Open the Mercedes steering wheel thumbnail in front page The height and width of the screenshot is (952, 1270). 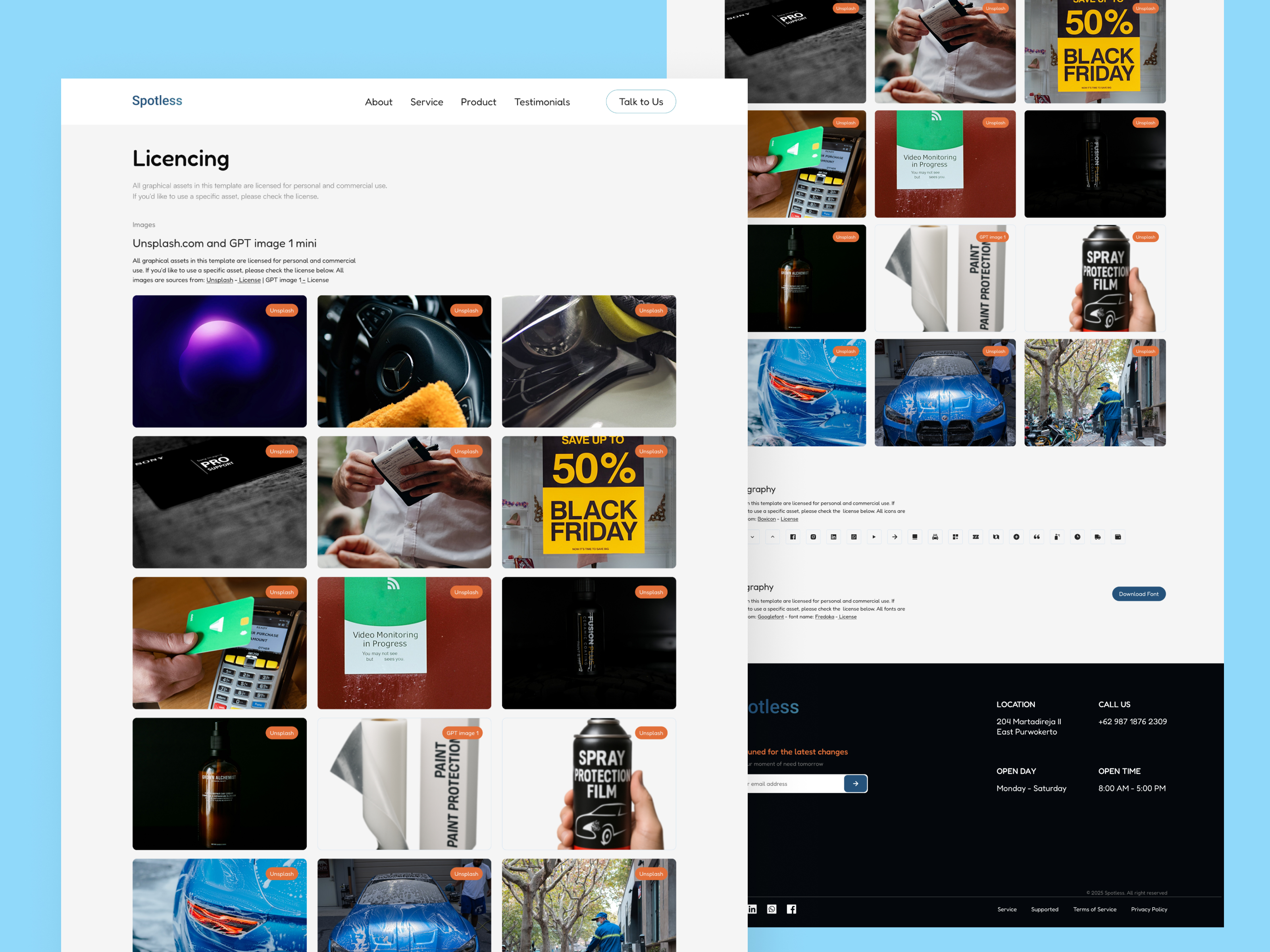(404, 361)
